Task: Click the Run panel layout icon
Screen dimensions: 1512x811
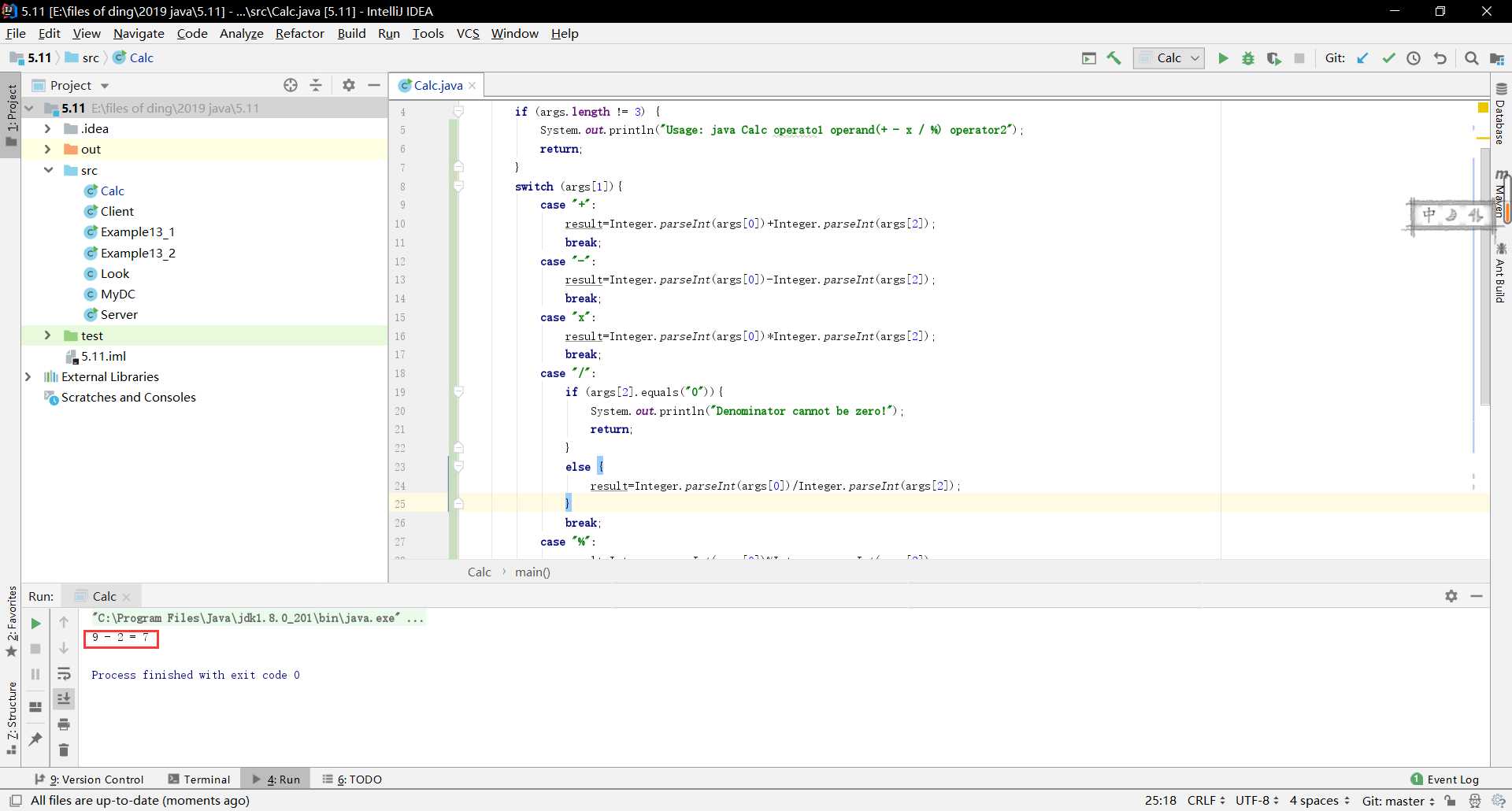Action: coord(35,707)
